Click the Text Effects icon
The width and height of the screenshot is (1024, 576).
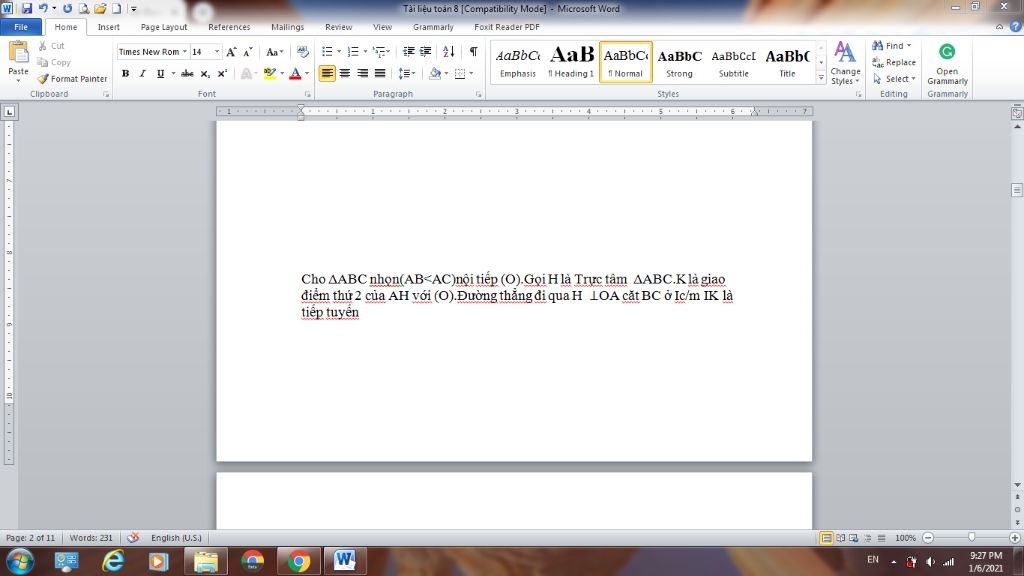point(246,74)
